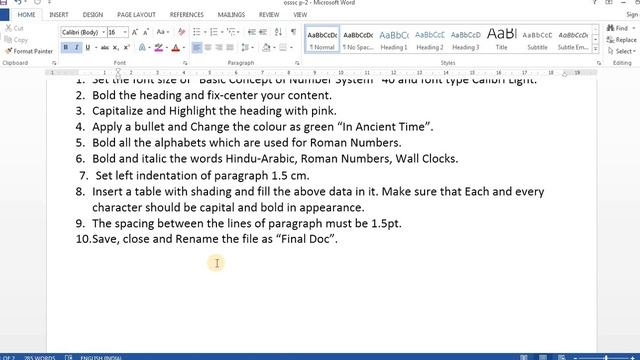
Task: Increase font size with Grow Font icon
Action: click(135, 32)
